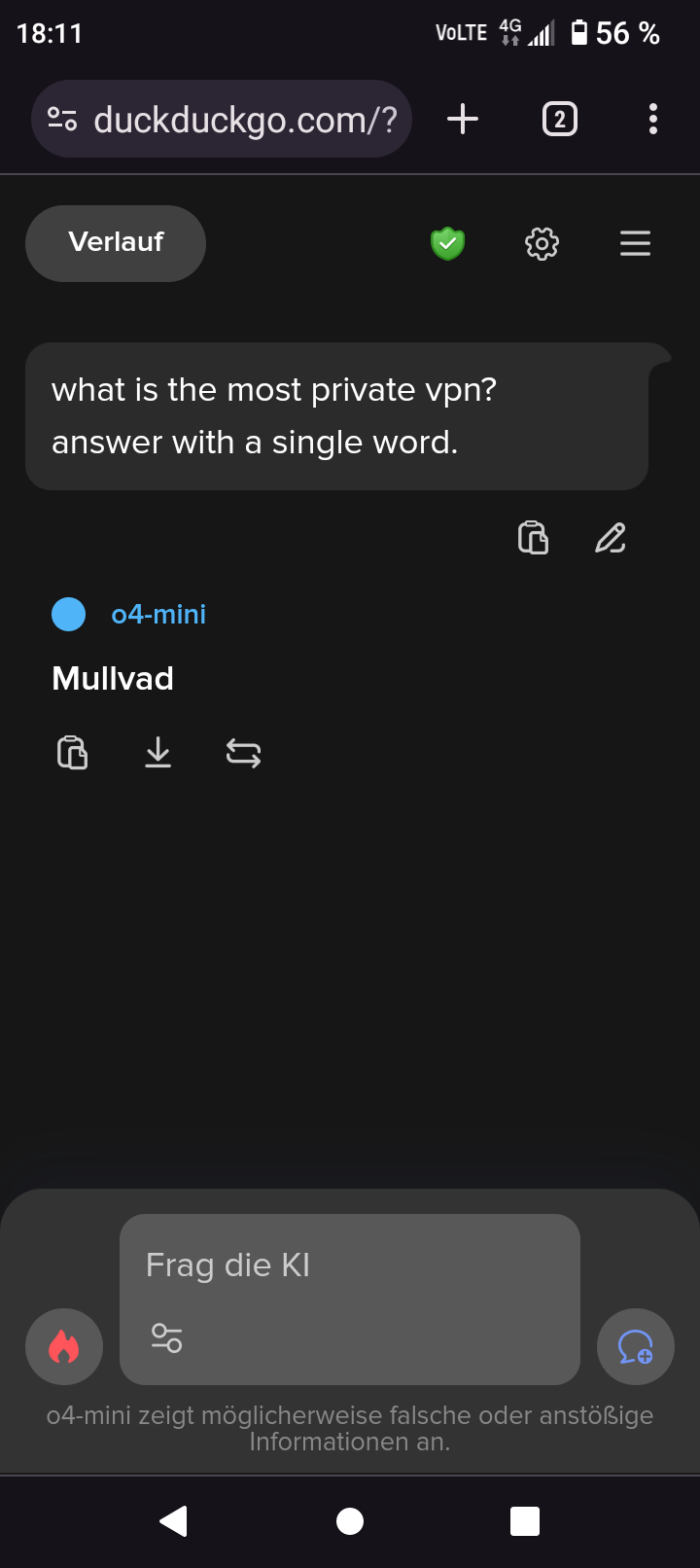Viewport: 700px width, 1568px height.
Task: Open a new browser tab with plus
Action: coord(463,120)
